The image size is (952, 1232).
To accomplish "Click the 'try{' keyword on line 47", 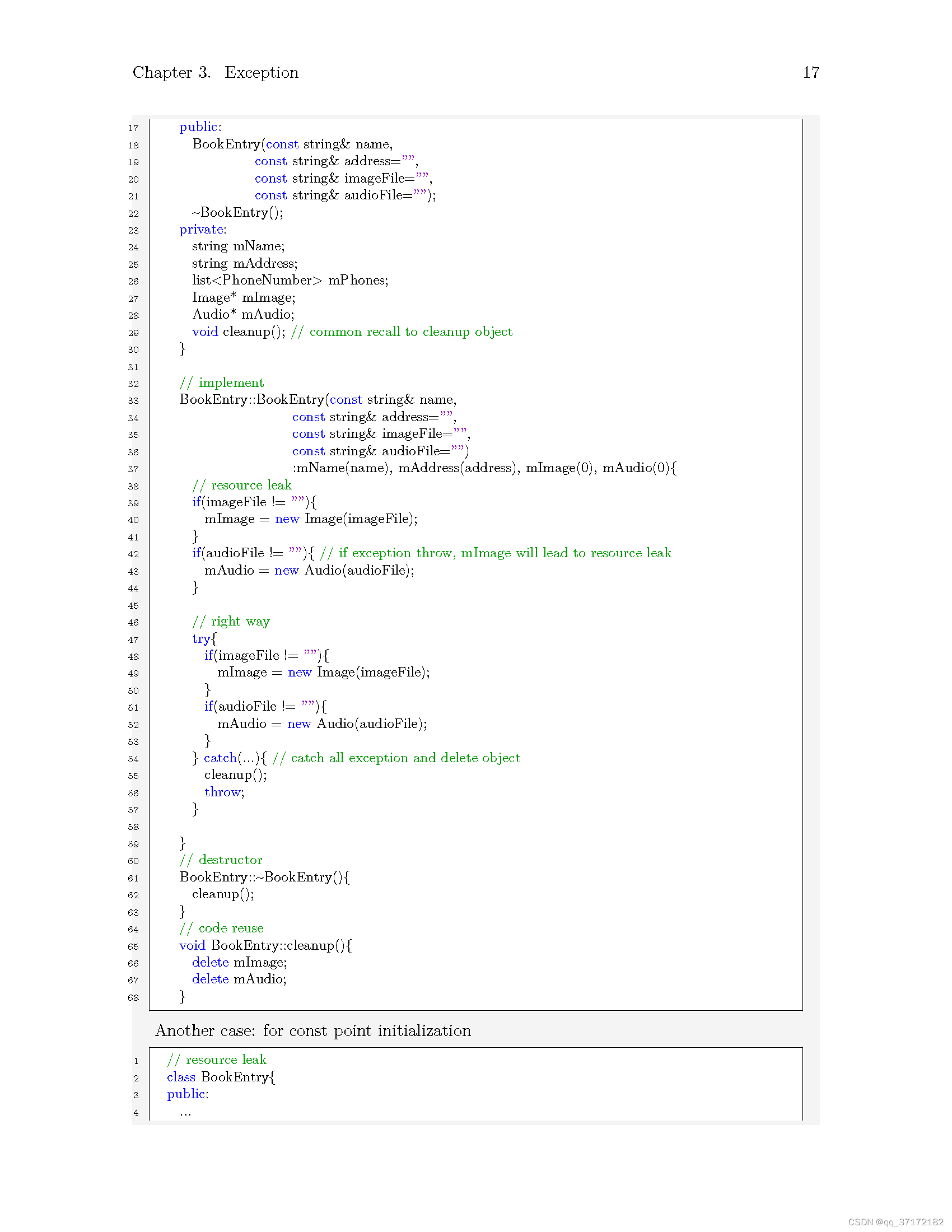I will (x=204, y=639).
